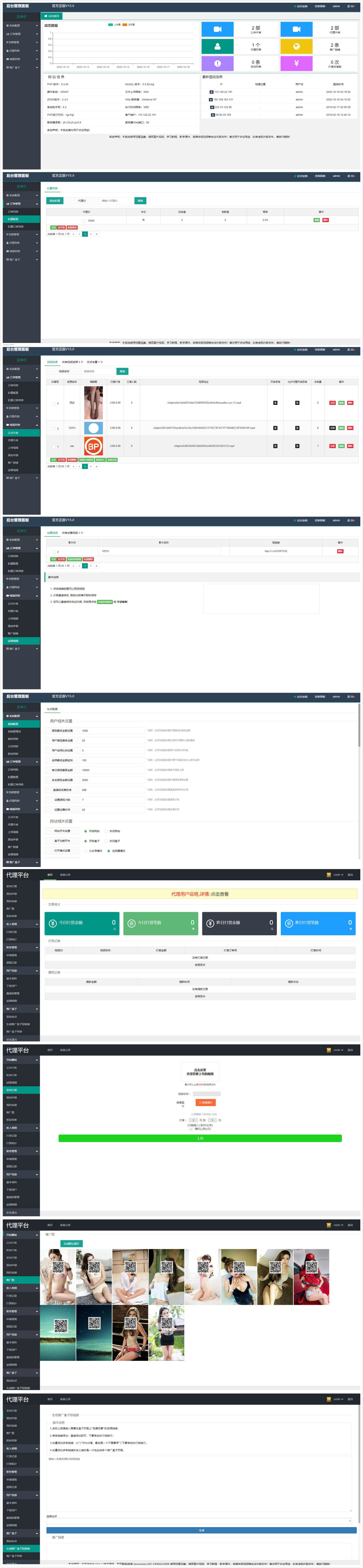Click the green edit button in 扣量 row 10000
Viewport: 363px width, 1568px height.
(x=317, y=220)
